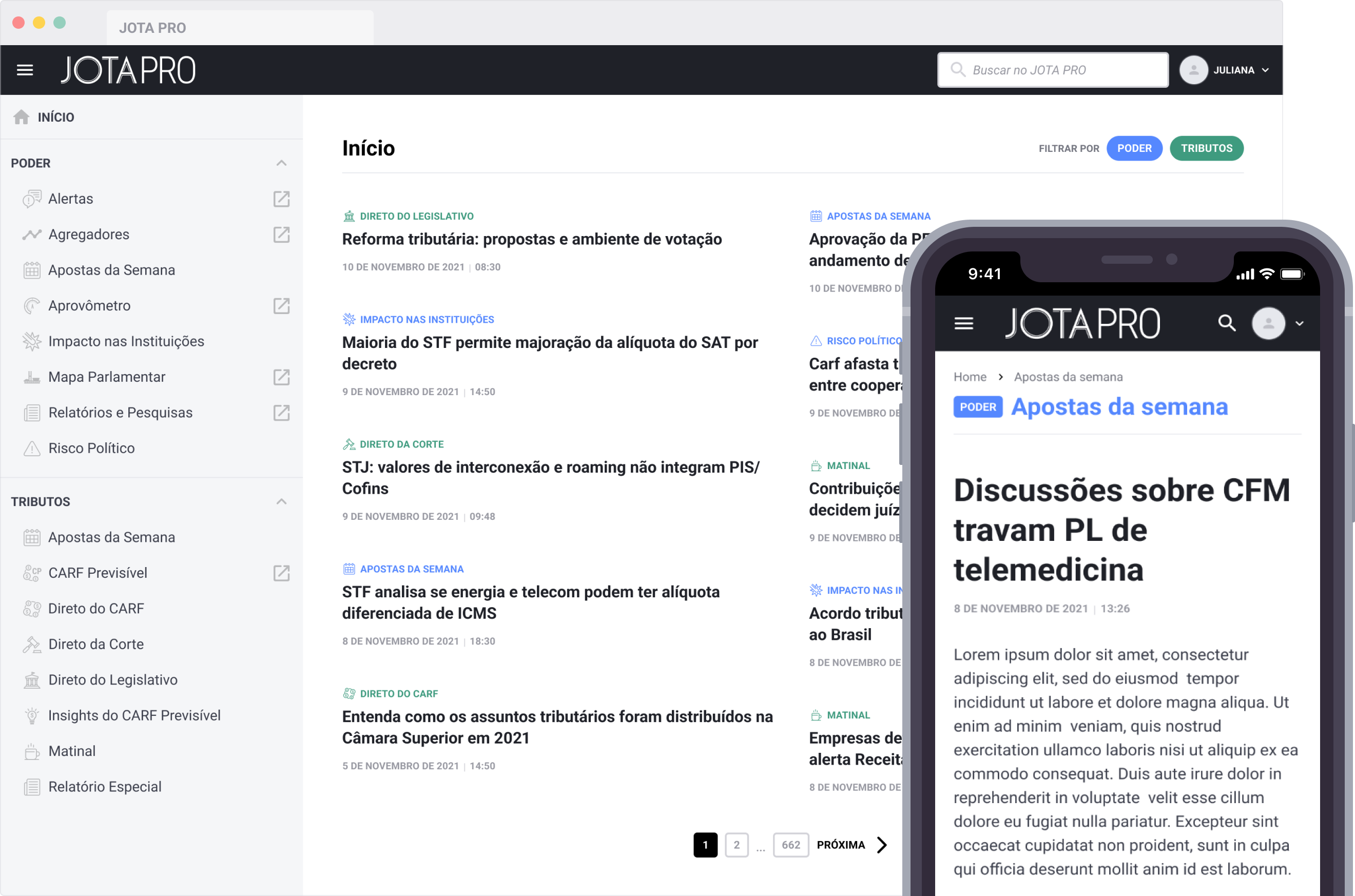Open Mapa Parlamentar external link icon
Viewport: 1355px width, 896px height.
click(281, 377)
